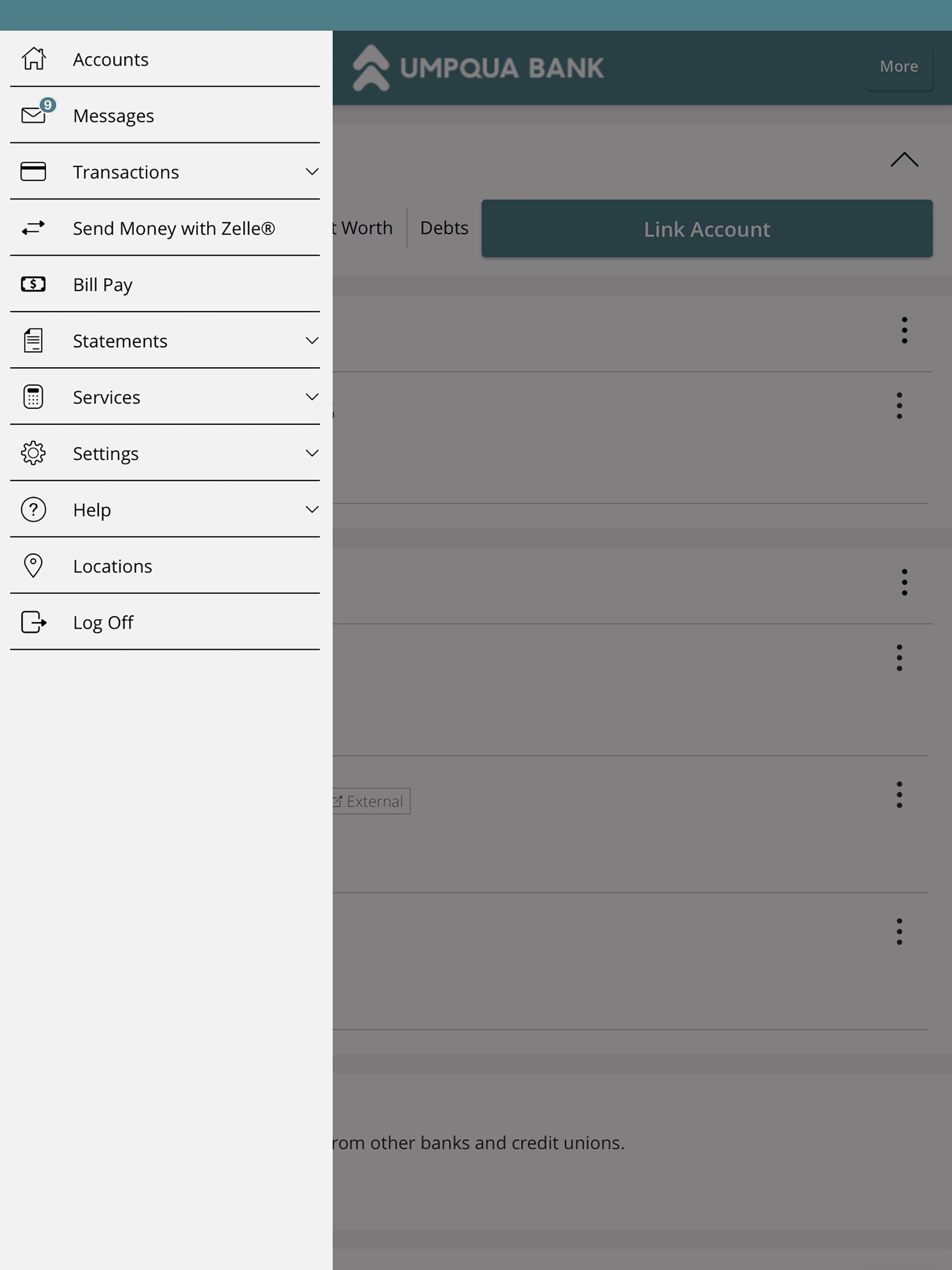Click the External account tag
952x1270 pixels.
371,801
